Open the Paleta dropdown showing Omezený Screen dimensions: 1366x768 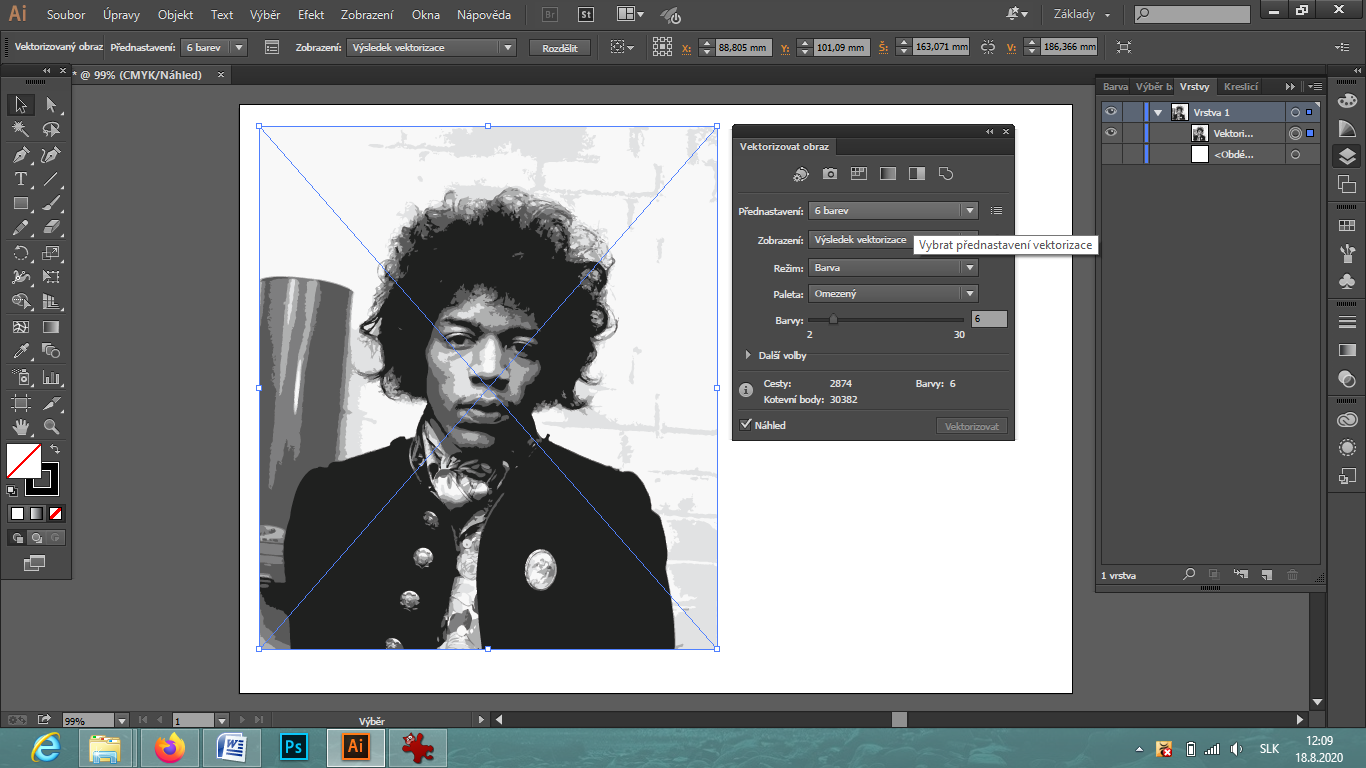pyautogui.click(x=893, y=294)
